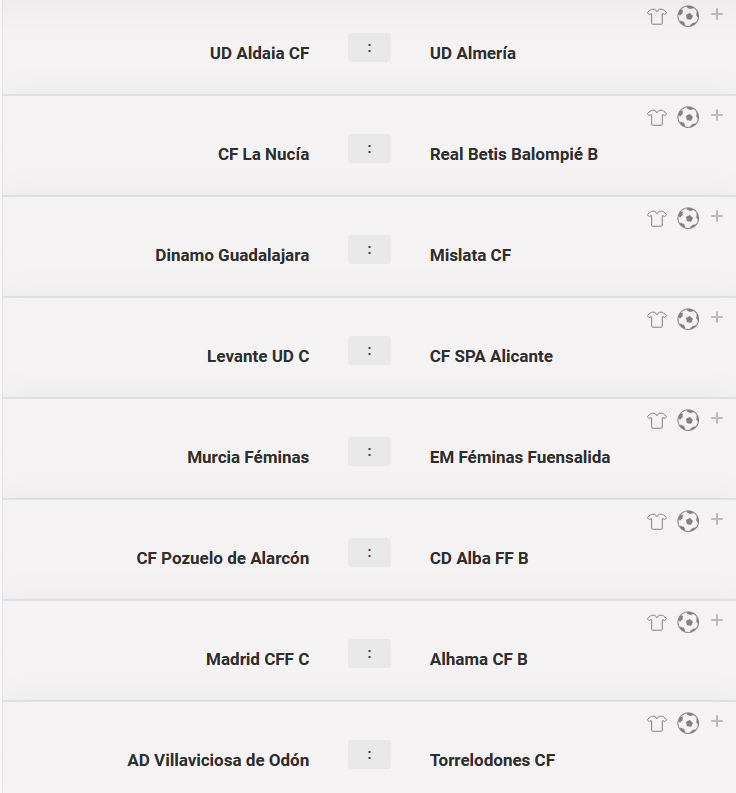Expand the Levante UD C match row

[x=717, y=318]
